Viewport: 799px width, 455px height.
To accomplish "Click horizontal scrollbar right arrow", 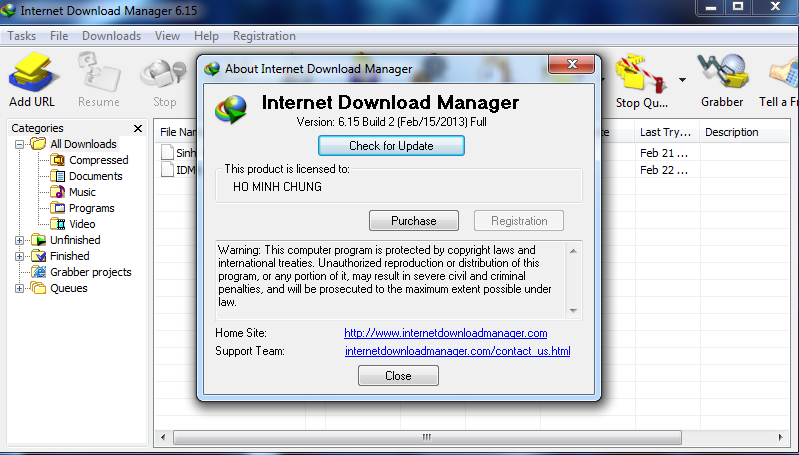I will 781,437.
